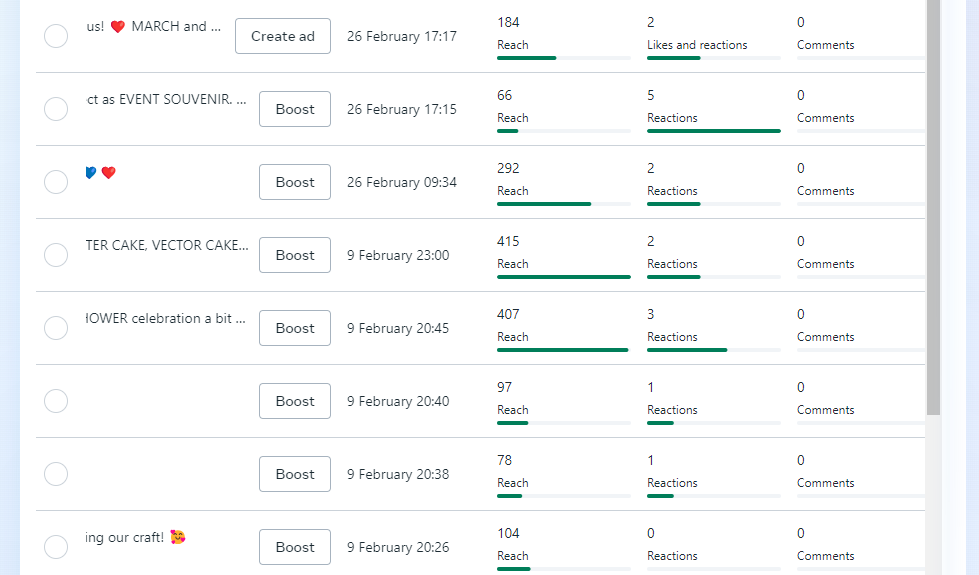Tick the checkbox for "ing our craft!" post

click(x=56, y=547)
